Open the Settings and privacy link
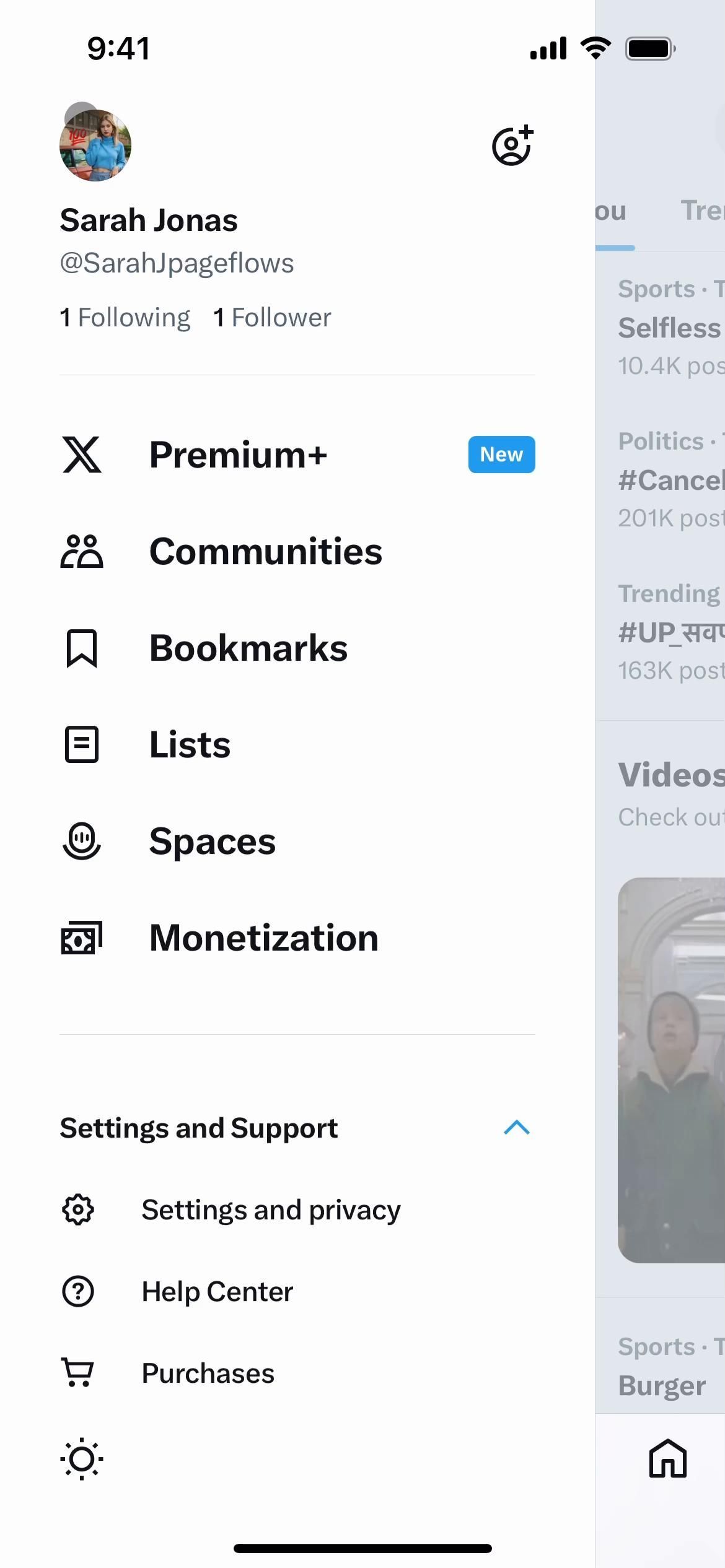 [271, 1209]
